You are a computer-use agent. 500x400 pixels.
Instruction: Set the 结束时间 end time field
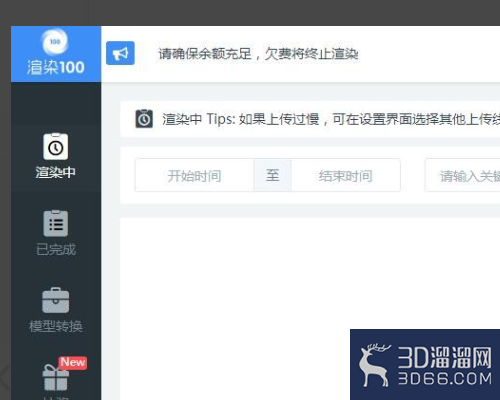(x=346, y=175)
